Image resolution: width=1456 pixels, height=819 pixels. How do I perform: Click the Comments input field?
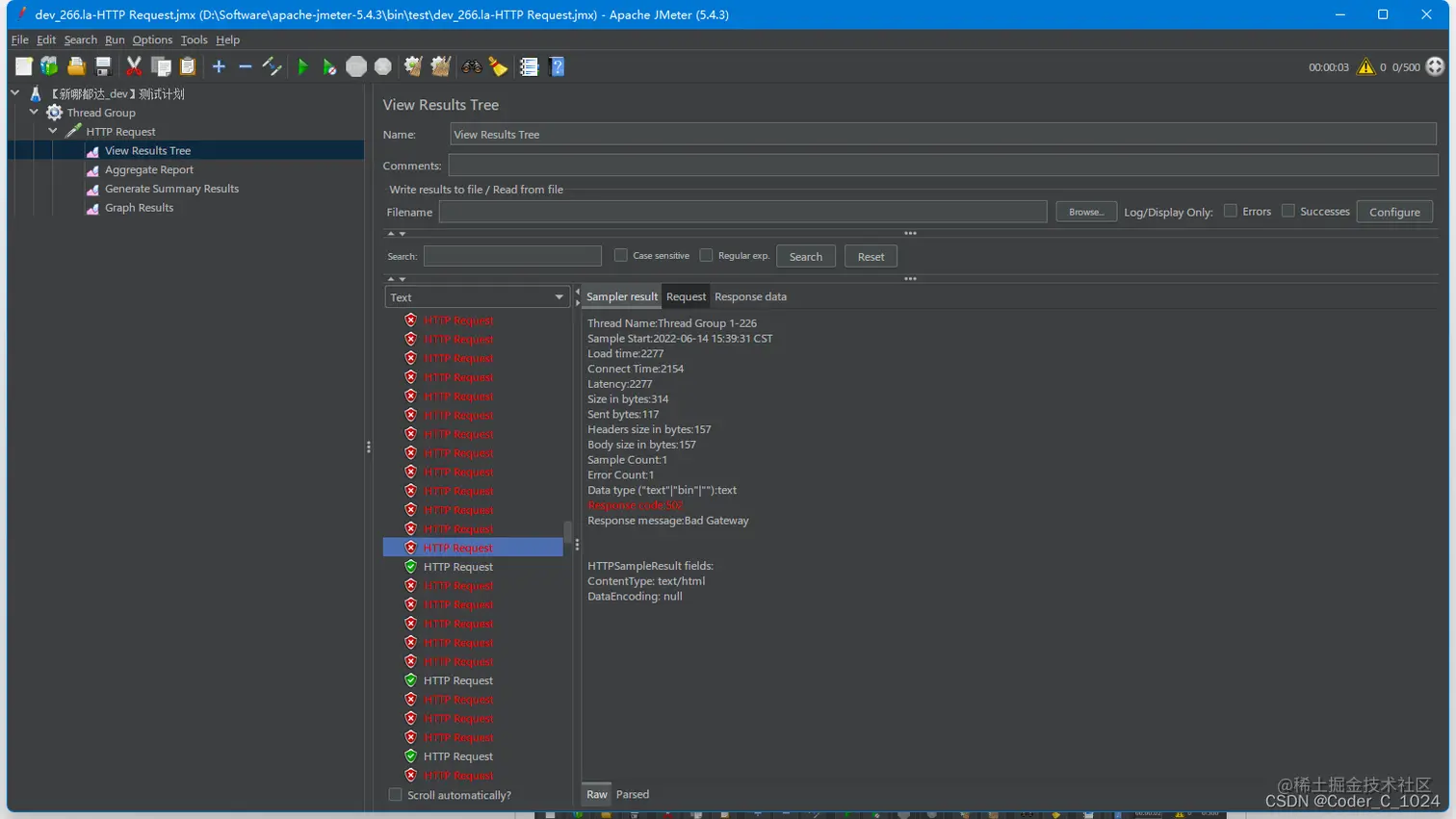coord(943,166)
